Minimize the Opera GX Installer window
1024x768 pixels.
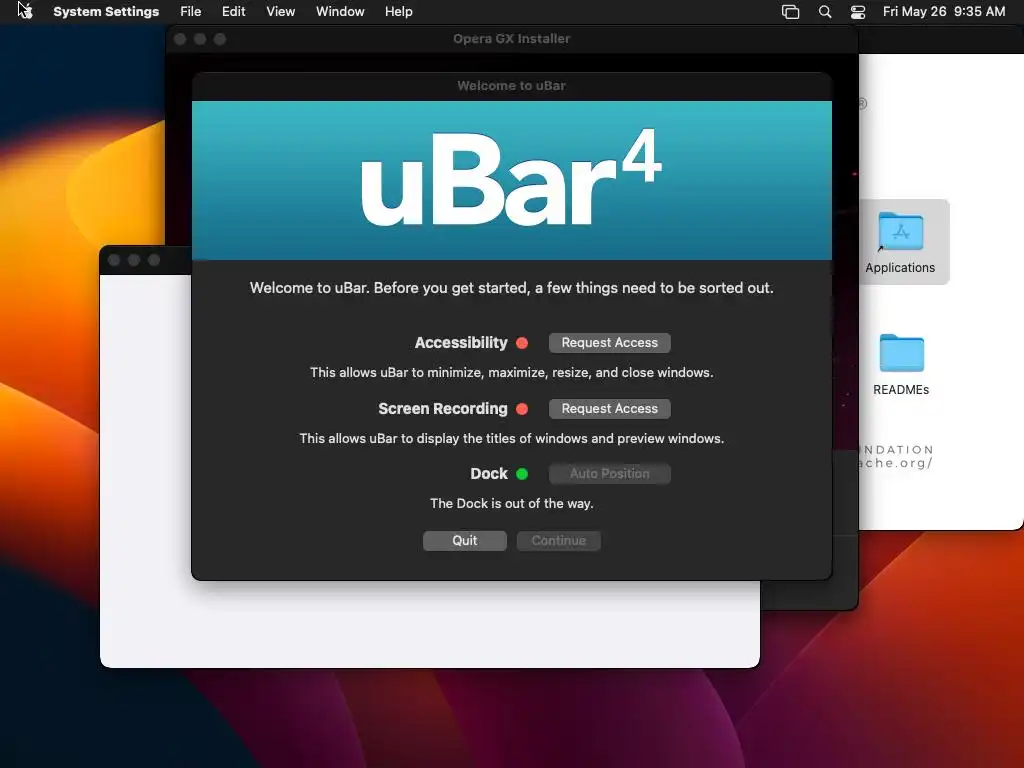[200, 39]
